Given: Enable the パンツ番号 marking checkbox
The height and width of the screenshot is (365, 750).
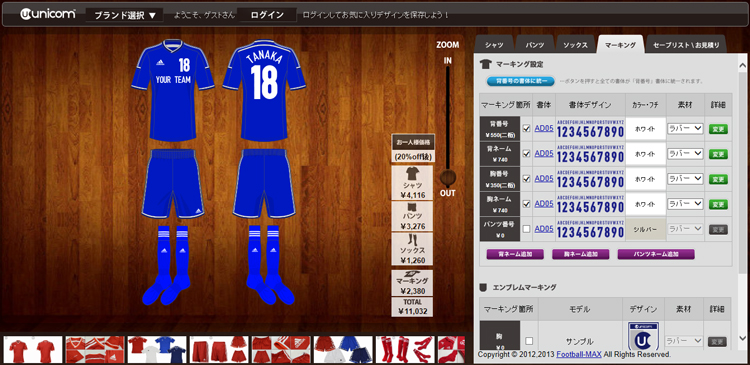Looking at the screenshot, I should [527, 229].
